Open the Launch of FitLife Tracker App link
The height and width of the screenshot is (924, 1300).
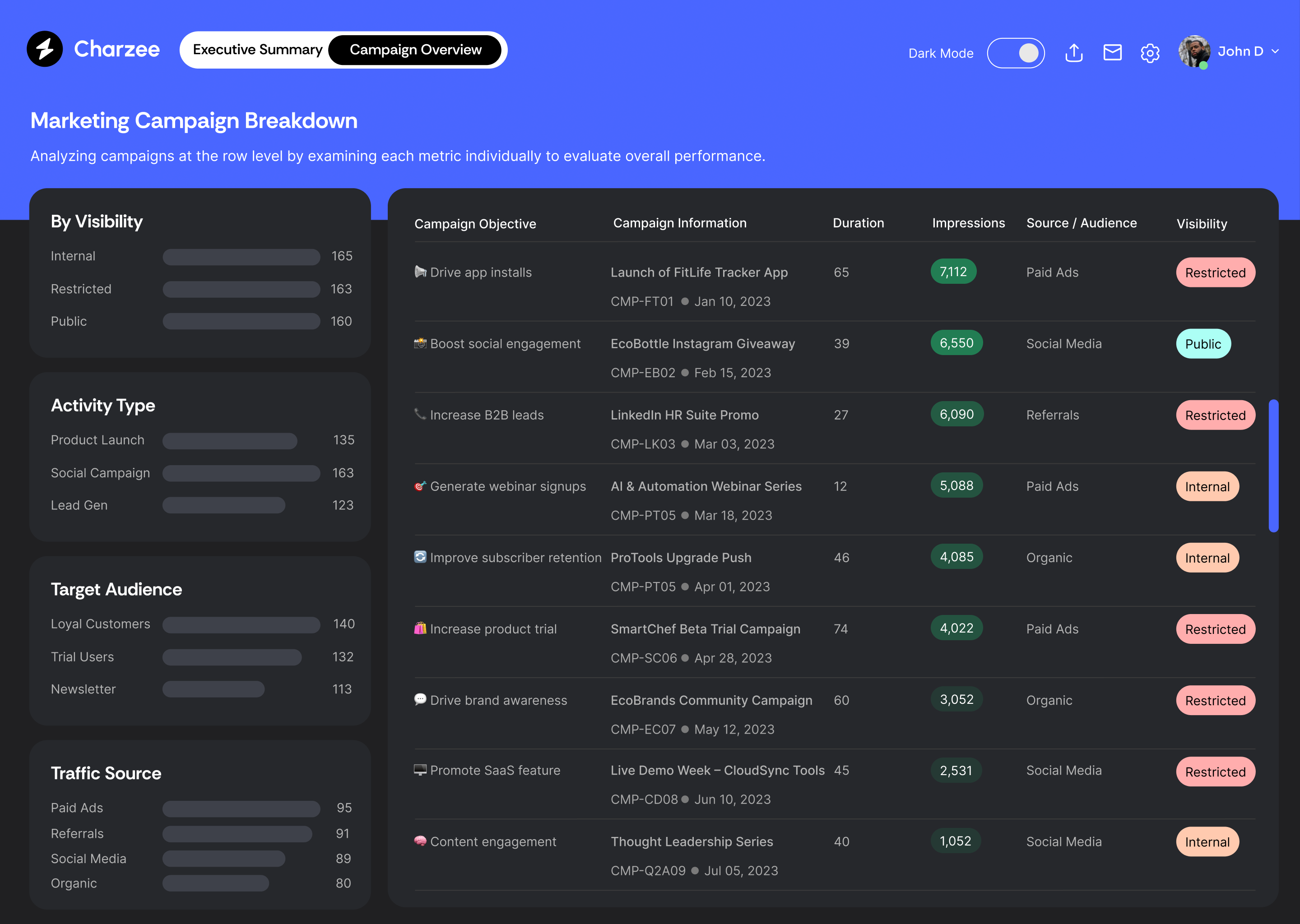click(x=698, y=272)
